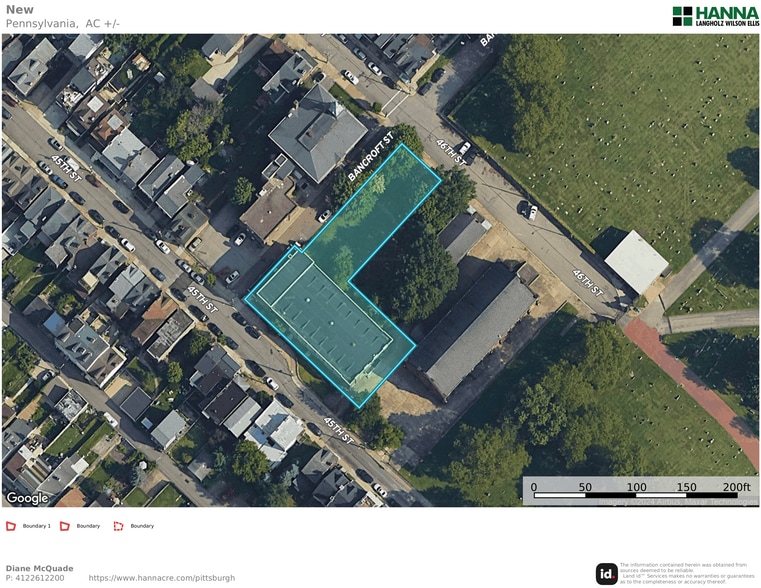
Task: Click the Hanna Langholz Wilson Ellis logo
Action: point(716,16)
